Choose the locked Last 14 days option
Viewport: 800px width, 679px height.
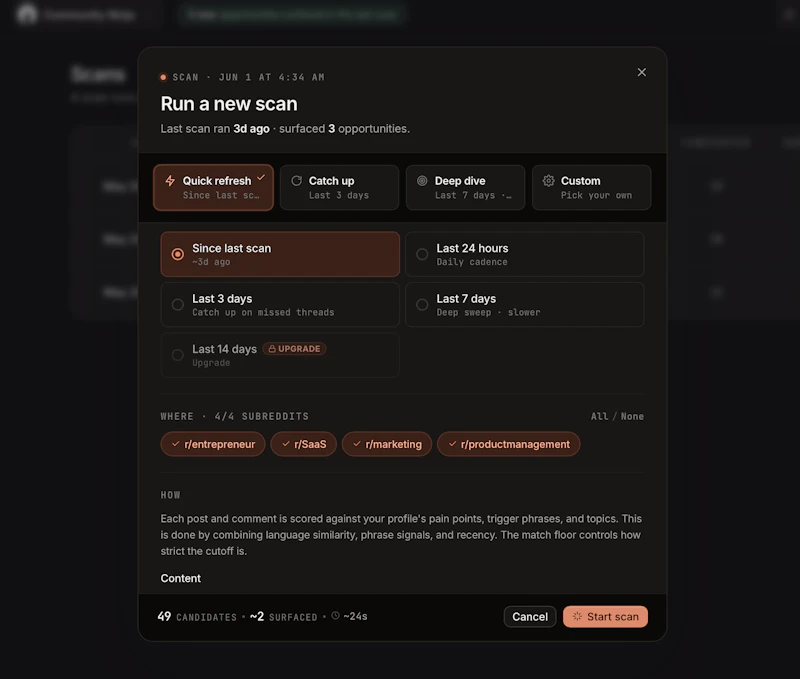click(x=280, y=355)
